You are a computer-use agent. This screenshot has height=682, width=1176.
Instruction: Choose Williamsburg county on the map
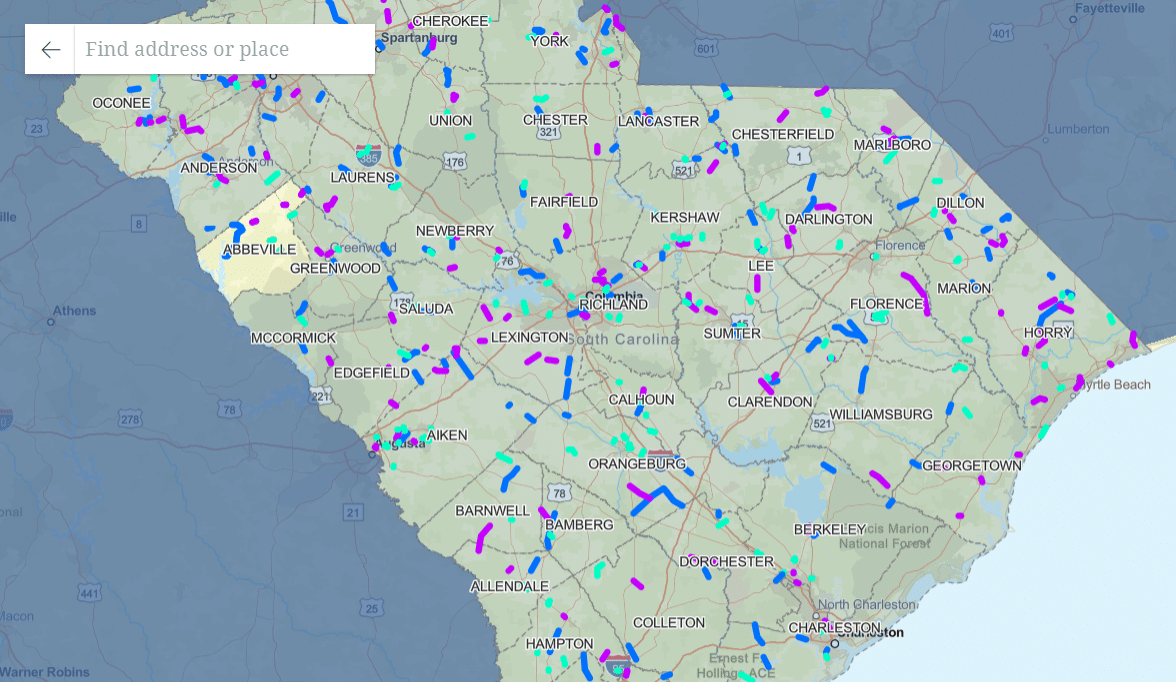[880, 413]
